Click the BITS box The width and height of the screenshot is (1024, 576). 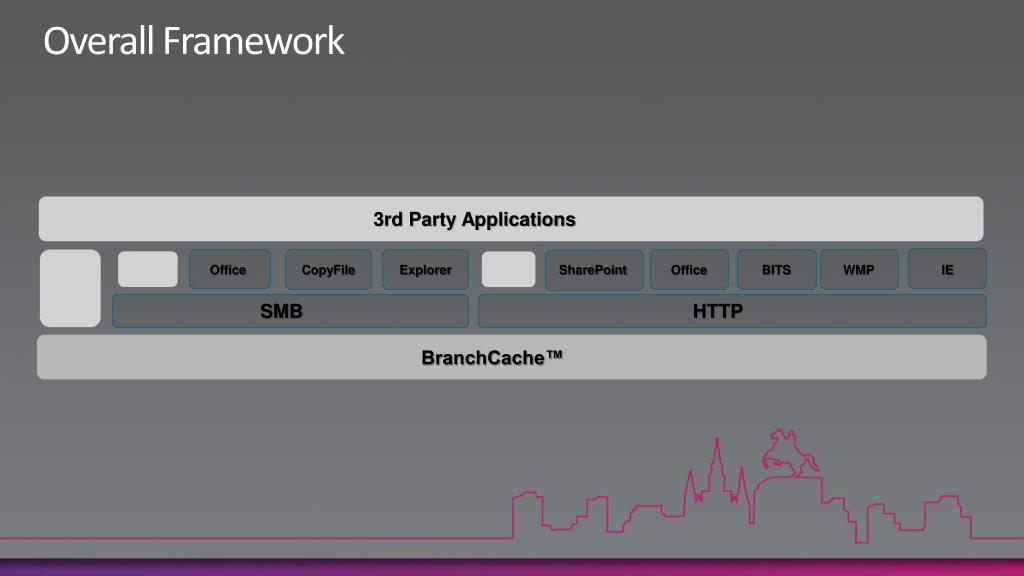776,269
